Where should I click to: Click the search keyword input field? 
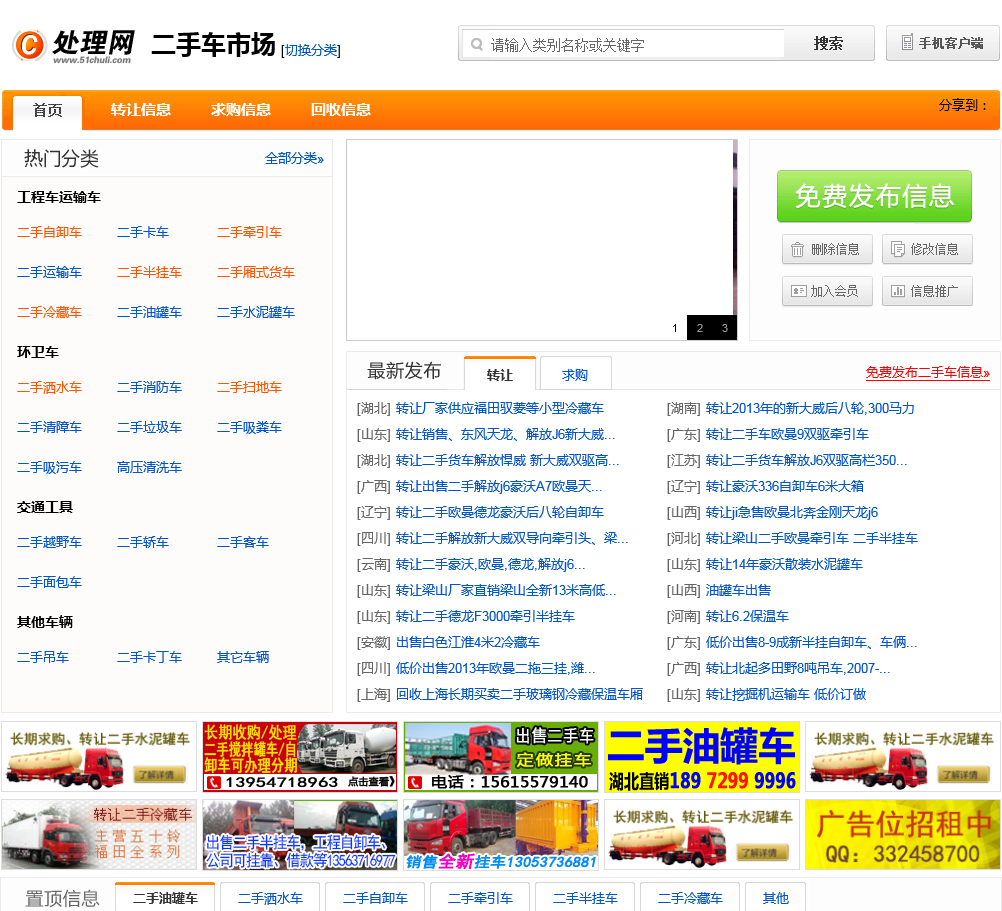point(630,44)
